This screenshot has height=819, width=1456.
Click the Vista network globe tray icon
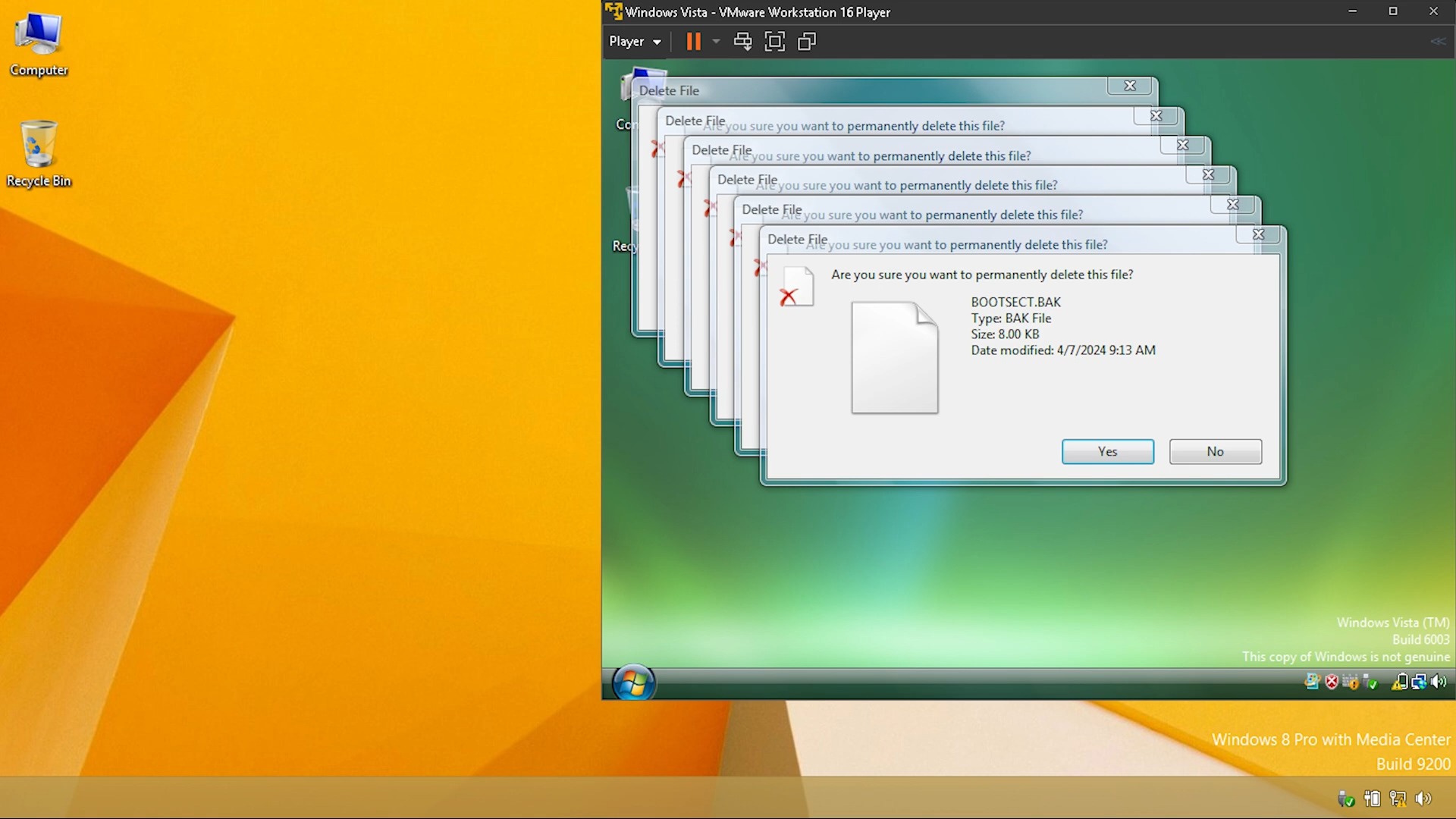pyautogui.click(x=1419, y=682)
